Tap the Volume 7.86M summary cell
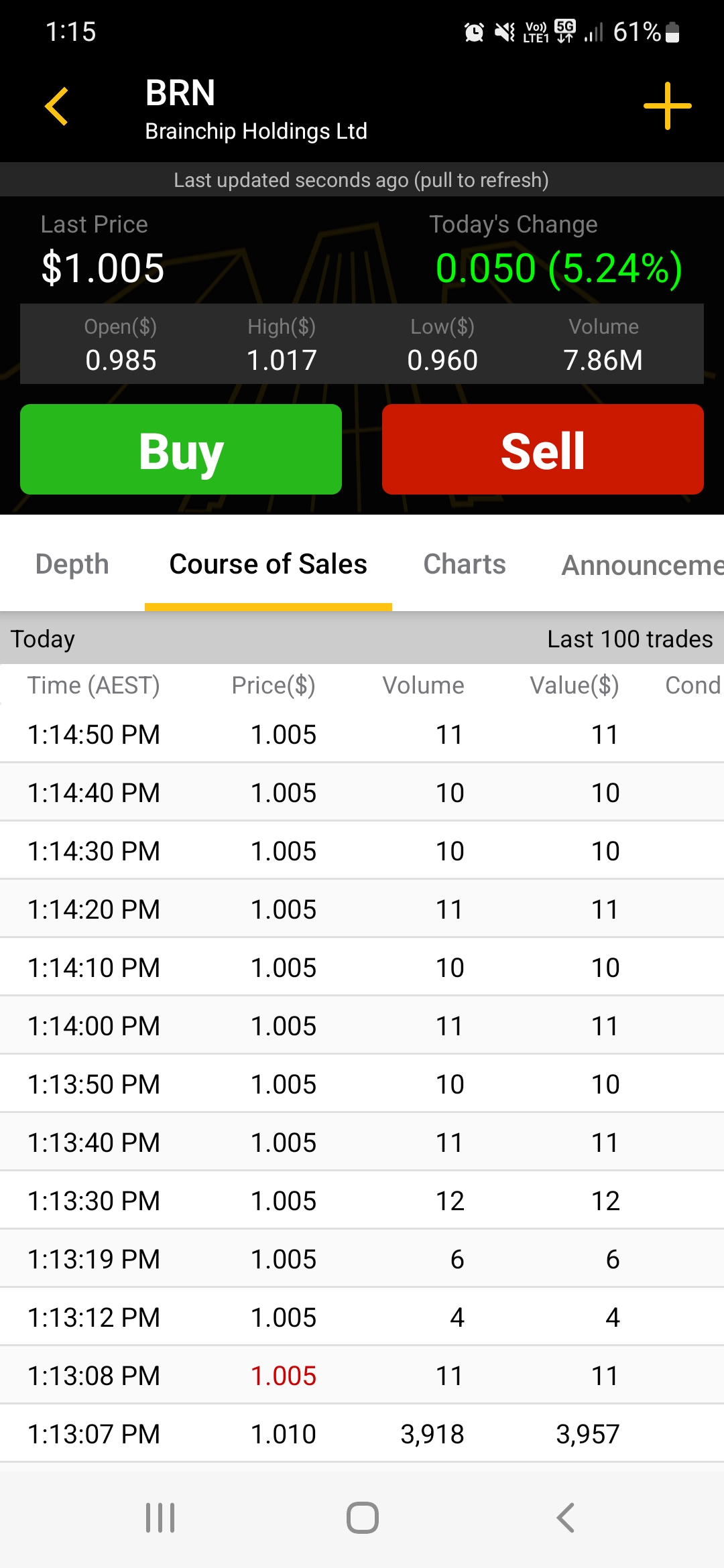This screenshot has width=724, height=1568. point(603,344)
